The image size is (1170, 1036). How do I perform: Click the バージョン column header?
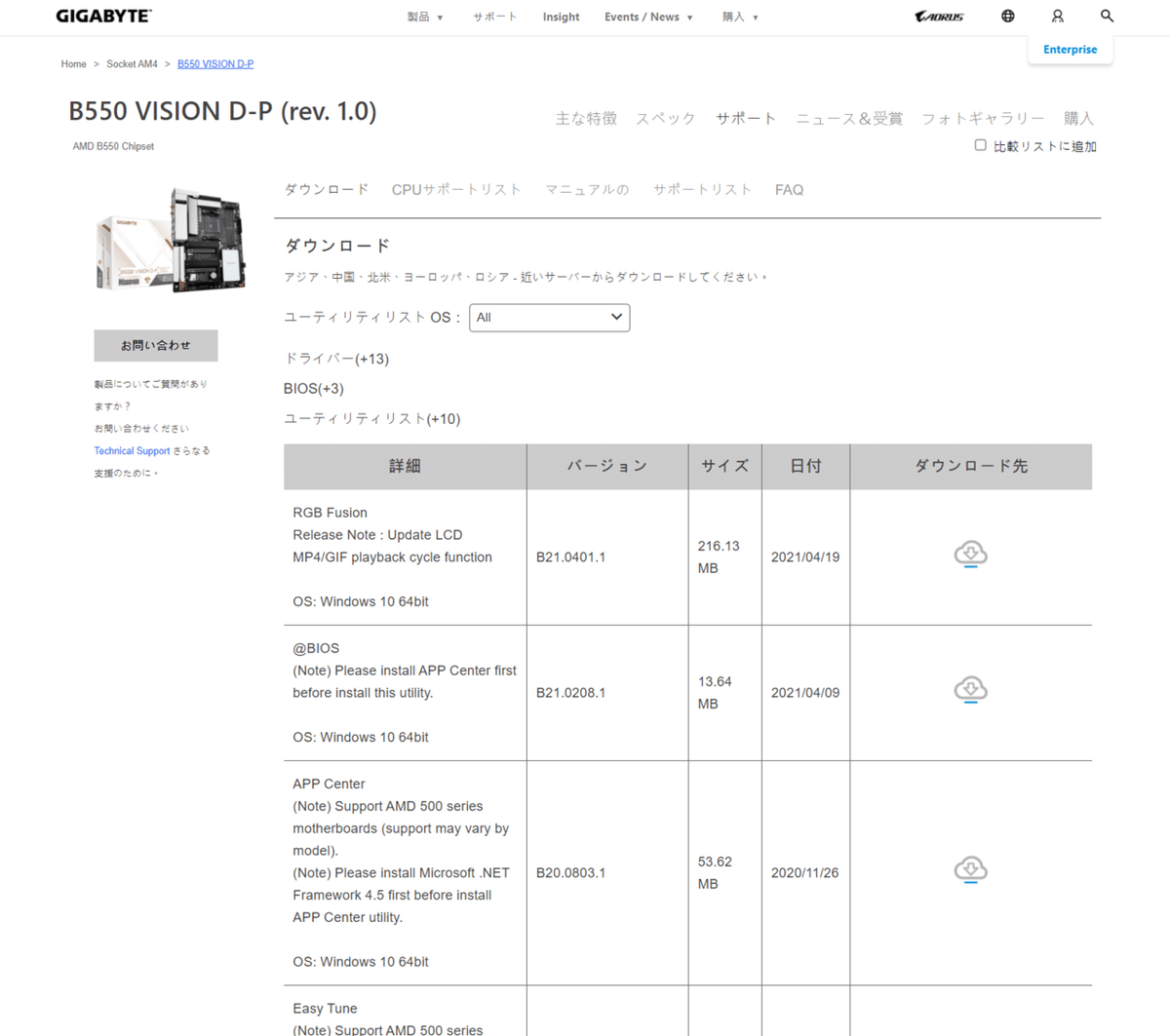[607, 466]
